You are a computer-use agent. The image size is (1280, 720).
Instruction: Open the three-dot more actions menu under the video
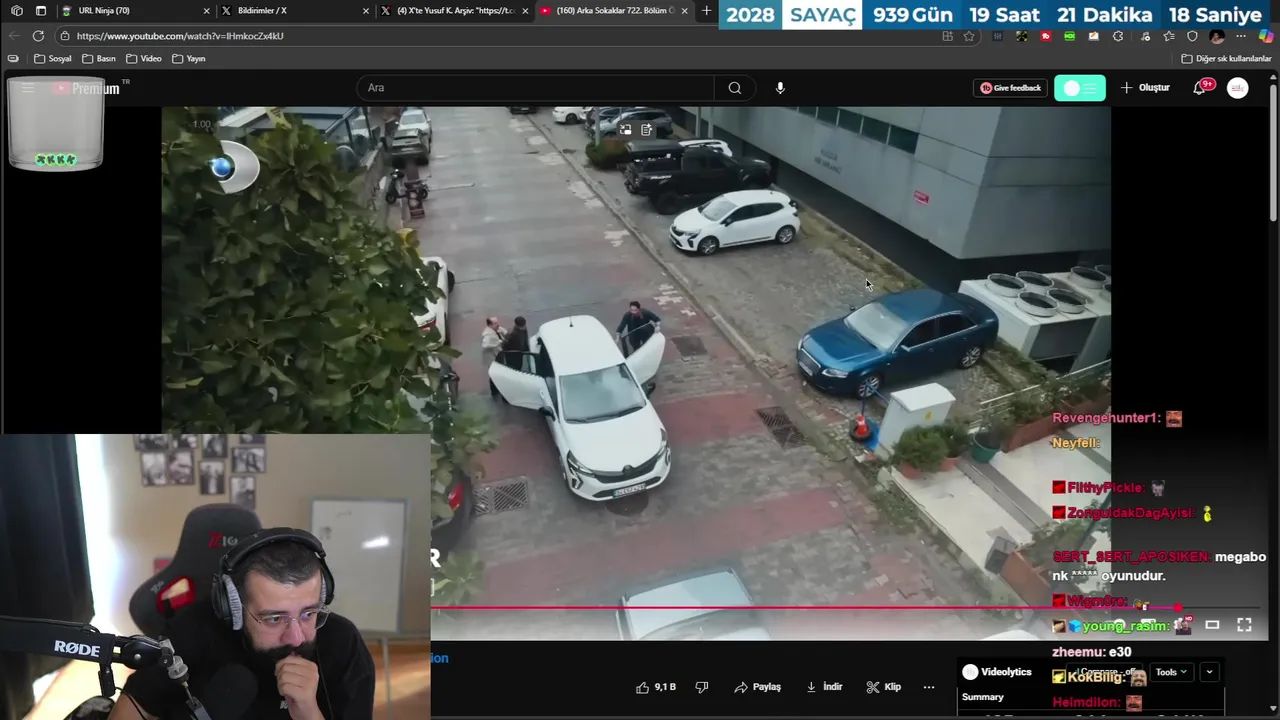(929, 687)
